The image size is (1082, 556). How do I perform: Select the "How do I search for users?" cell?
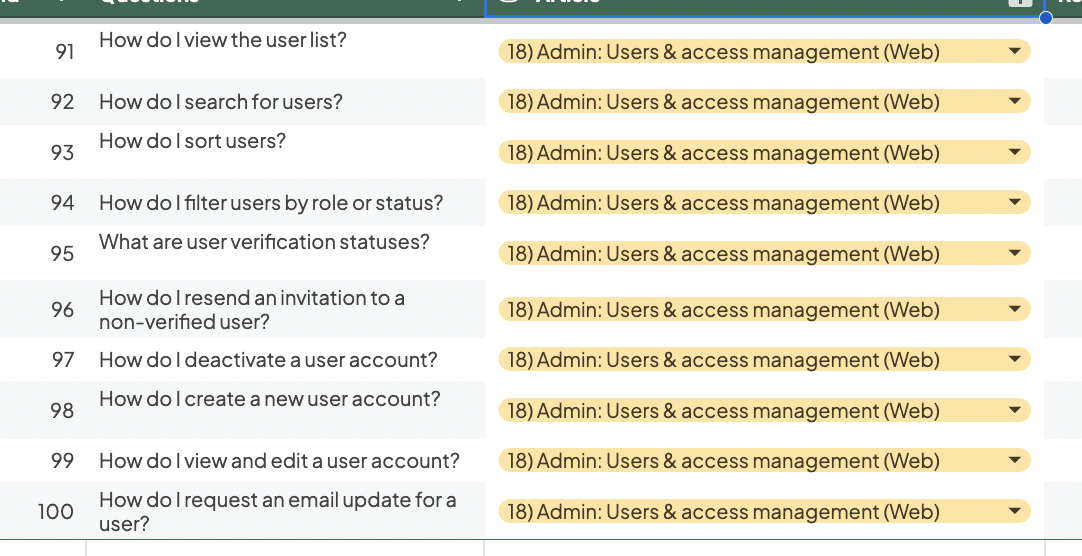[x=286, y=101]
